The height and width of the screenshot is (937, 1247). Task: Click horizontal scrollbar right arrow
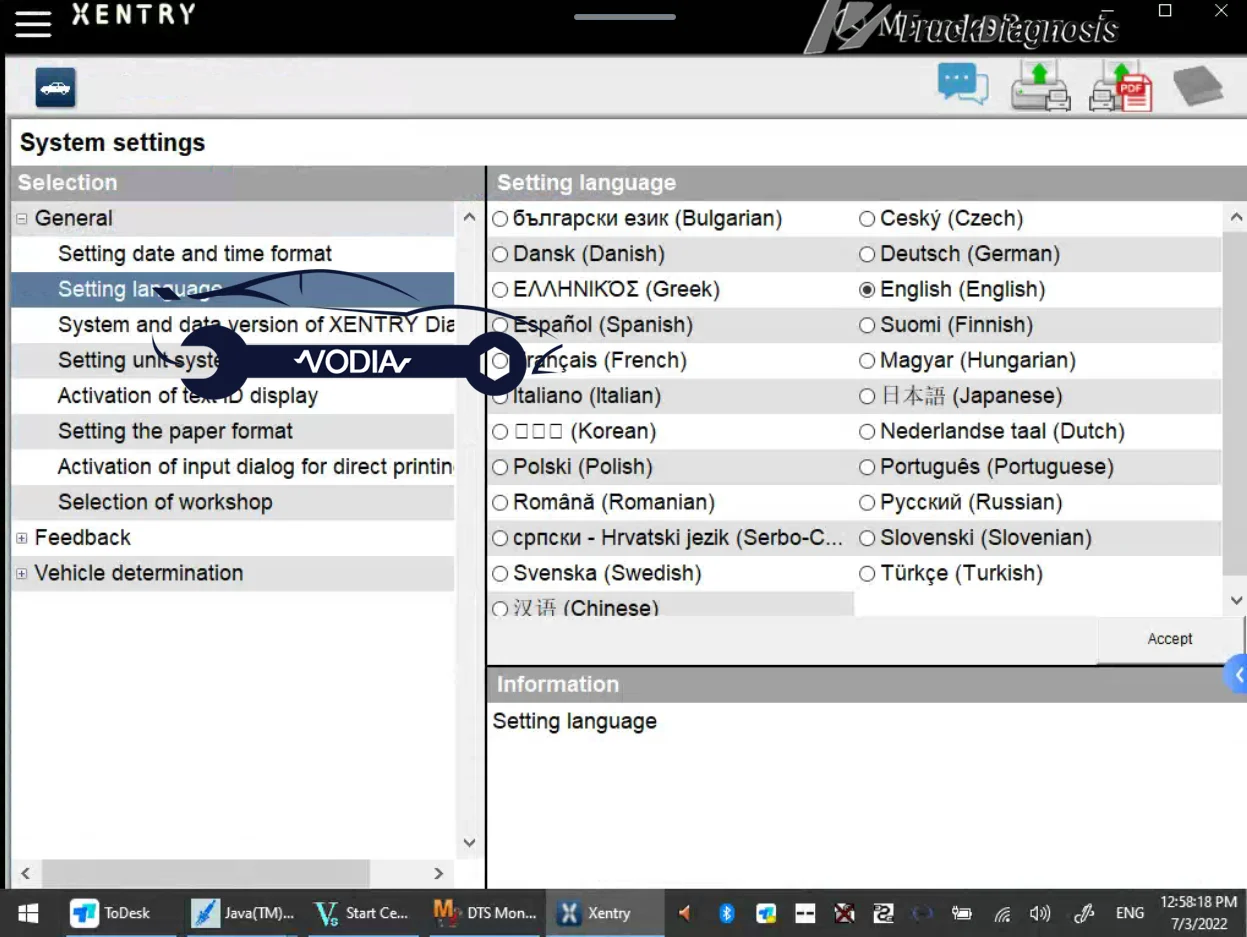438,873
